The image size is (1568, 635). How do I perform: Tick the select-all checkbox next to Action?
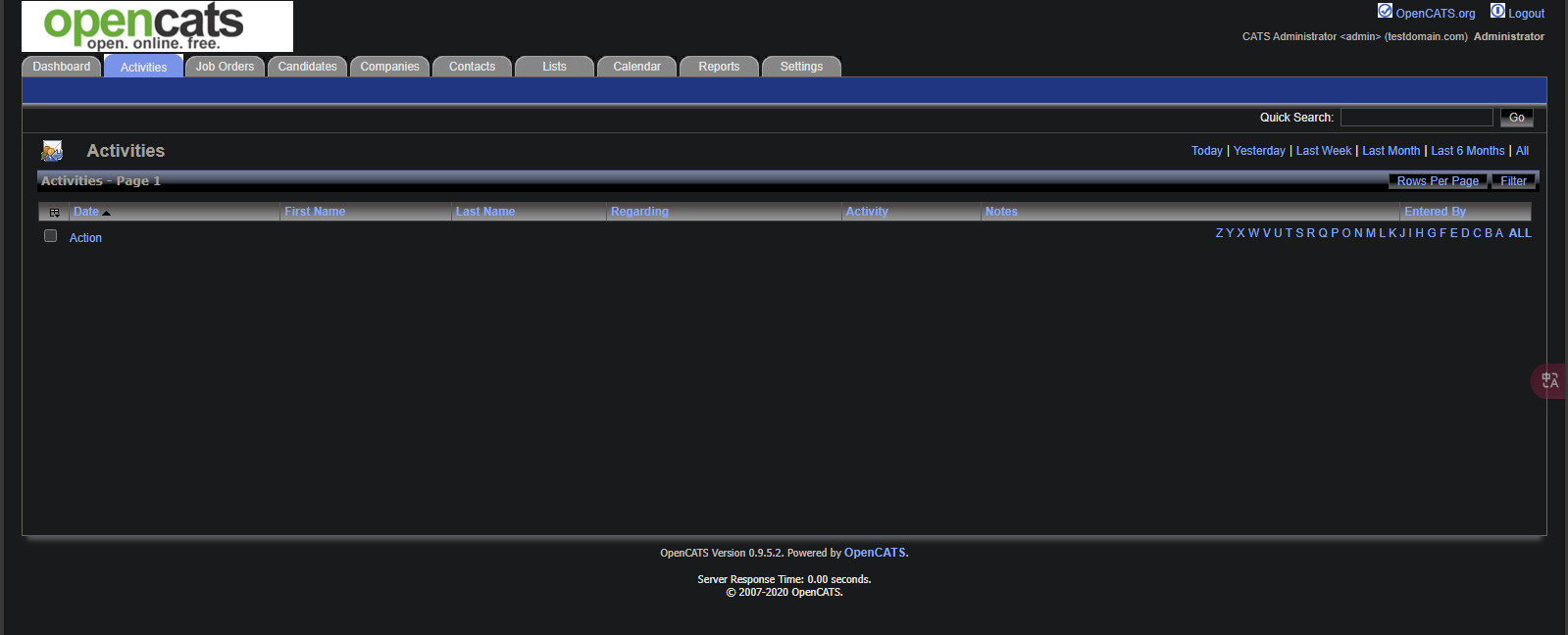50,236
